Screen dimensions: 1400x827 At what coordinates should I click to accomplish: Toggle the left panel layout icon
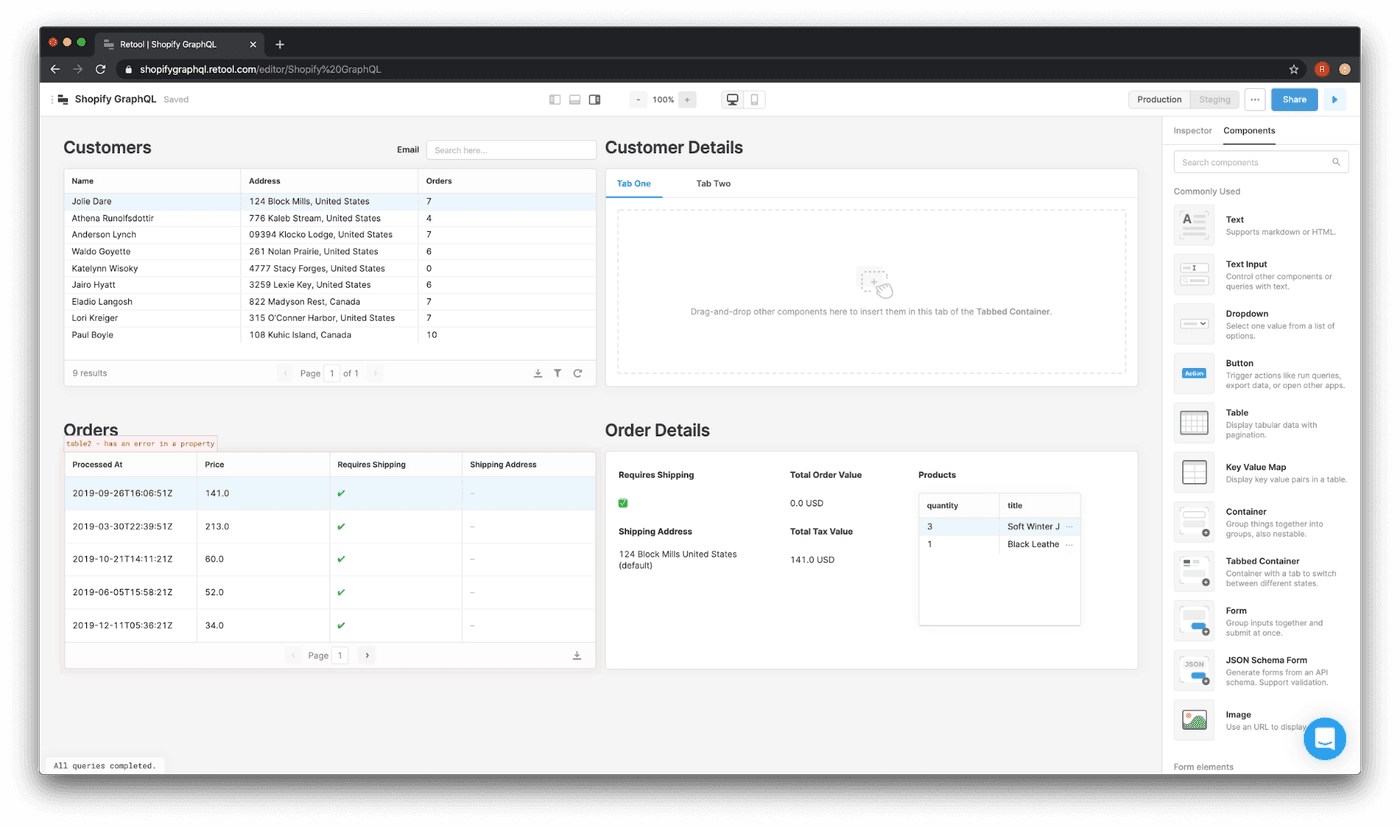tap(555, 100)
